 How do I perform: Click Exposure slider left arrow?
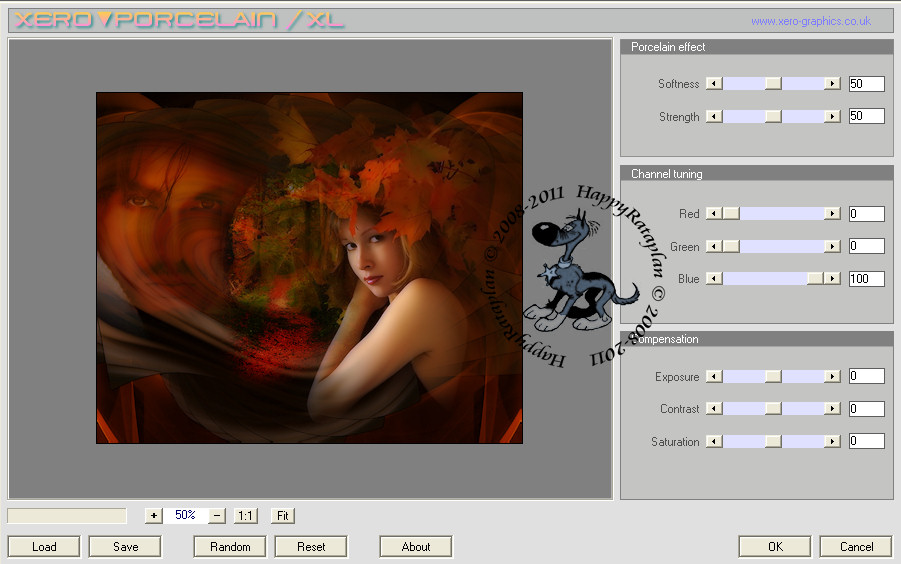[714, 376]
